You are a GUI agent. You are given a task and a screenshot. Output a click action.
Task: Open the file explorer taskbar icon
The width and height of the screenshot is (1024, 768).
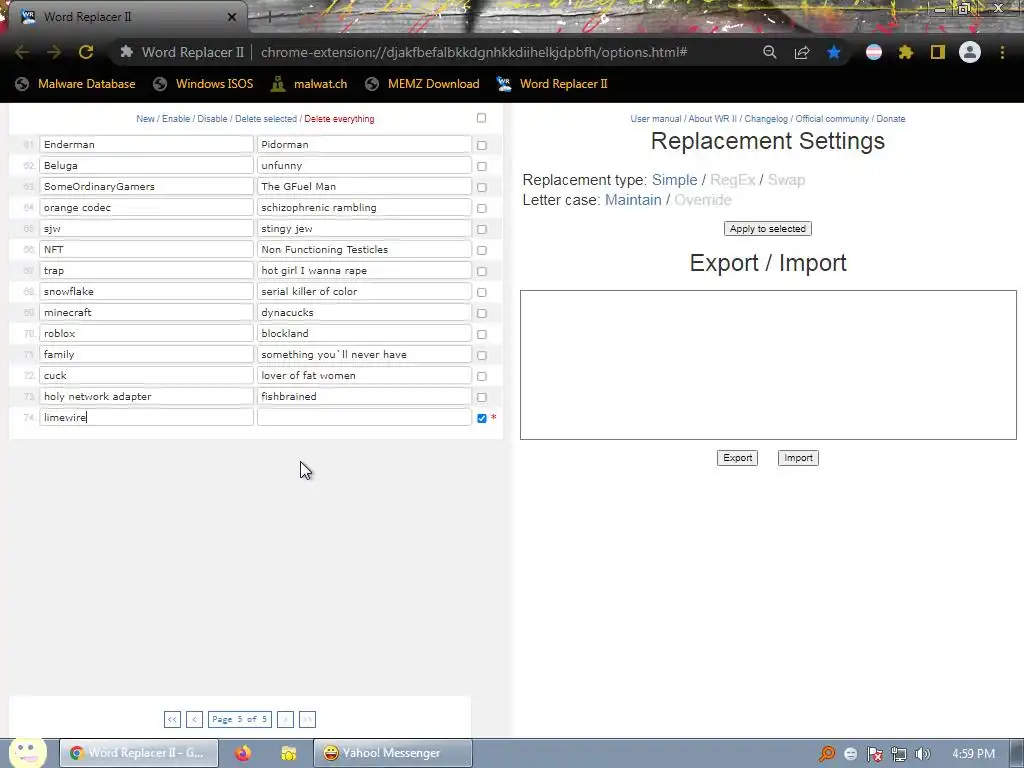(289, 753)
